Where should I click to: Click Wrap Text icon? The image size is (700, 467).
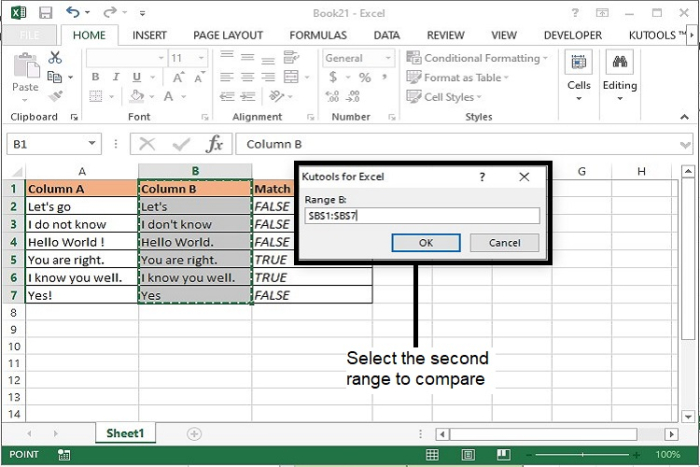pyautogui.click(x=291, y=57)
